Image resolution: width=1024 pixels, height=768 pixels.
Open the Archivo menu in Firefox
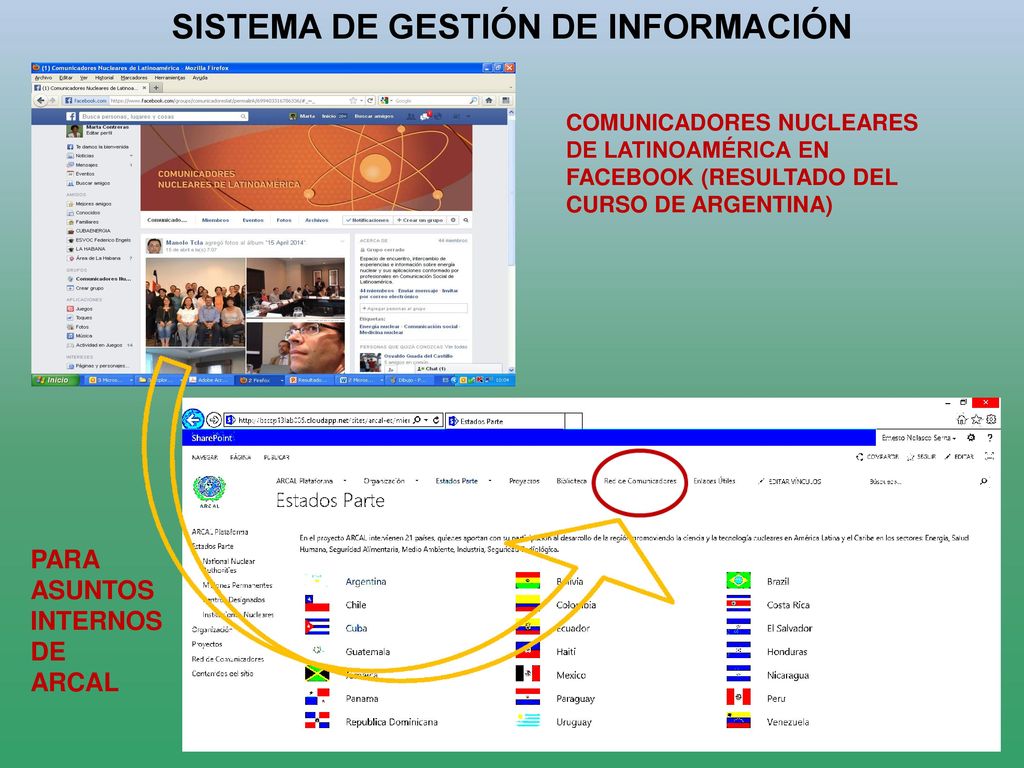point(43,78)
